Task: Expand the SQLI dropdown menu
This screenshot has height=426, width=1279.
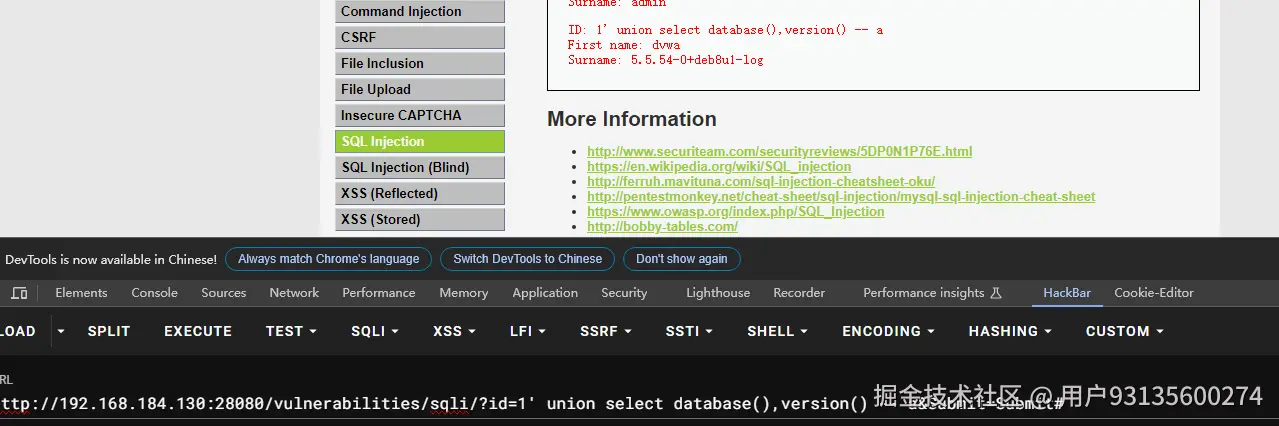Action: 375,331
